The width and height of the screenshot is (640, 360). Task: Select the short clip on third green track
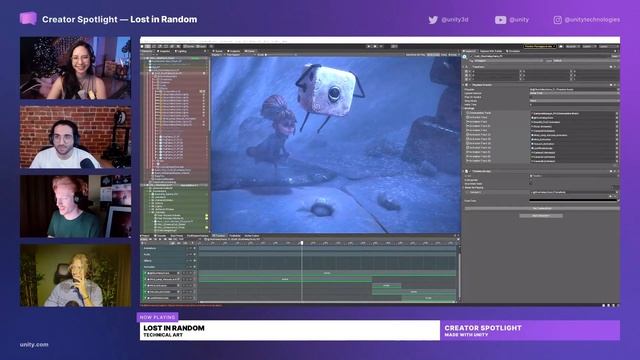click(x=387, y=286)
